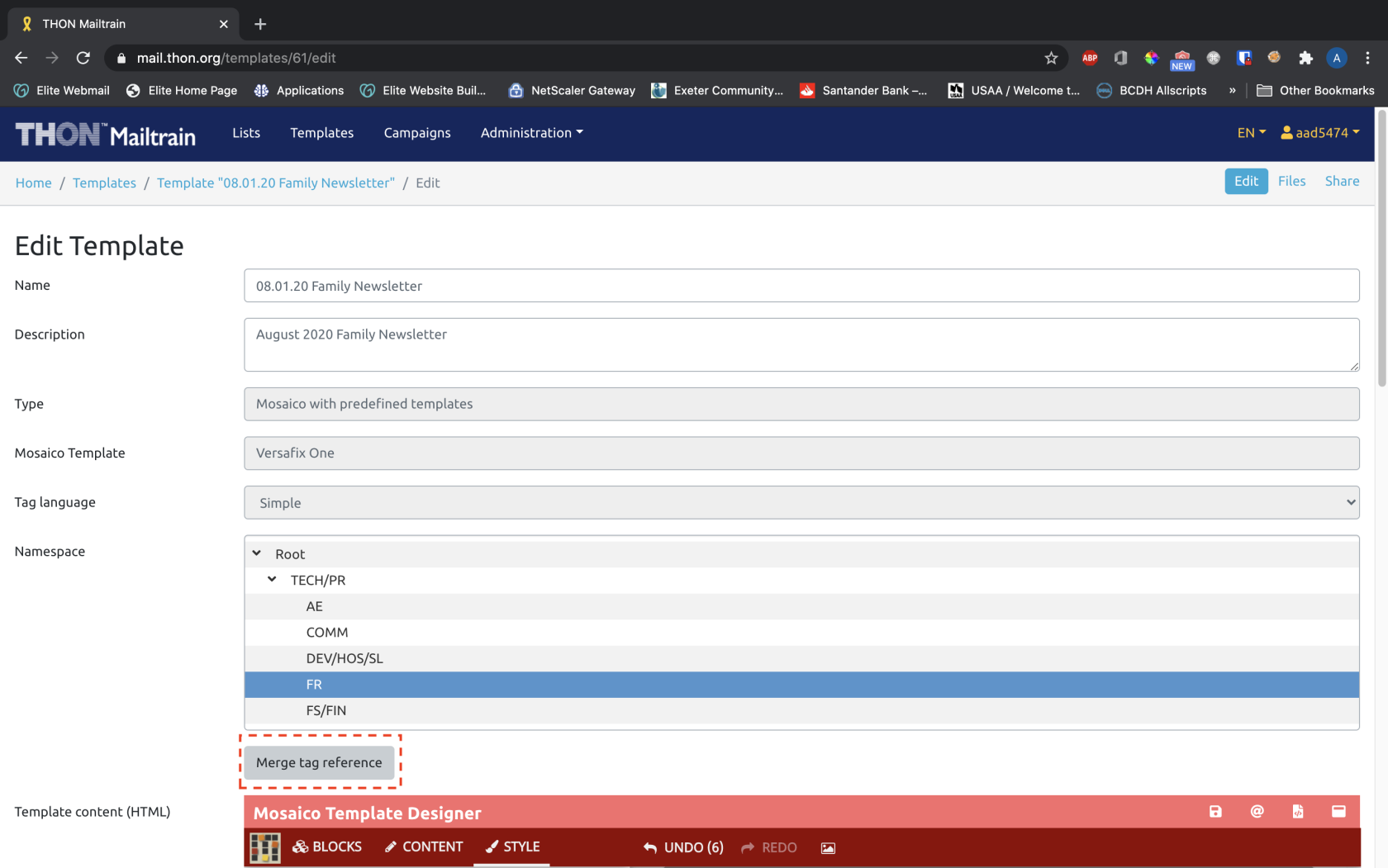The image size is (1388, 868).
Task: Click the browser address bar URL
Action: pyautogui.click(x=236, y=58)
